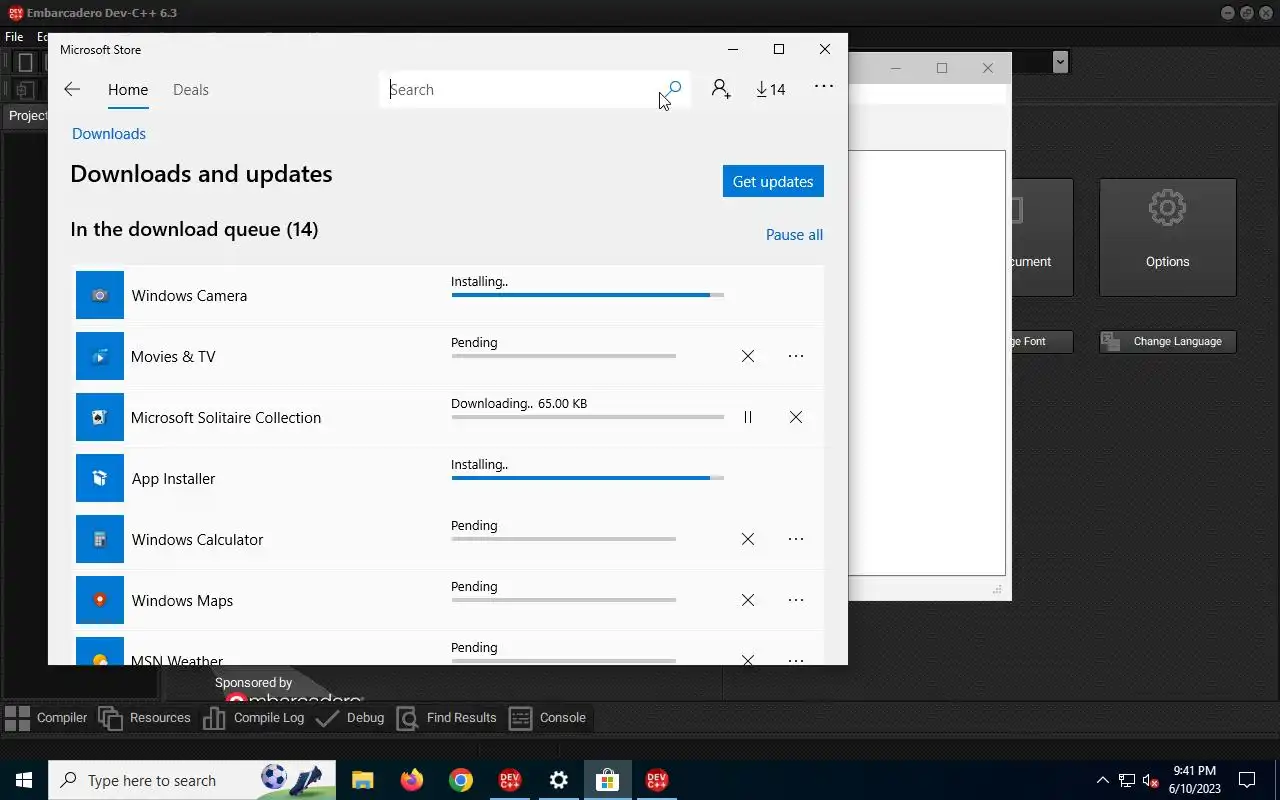Screen dimensions: 1280x800
Task: Open the File menu in Dev-C++
Action: click(x=14, y=37)
